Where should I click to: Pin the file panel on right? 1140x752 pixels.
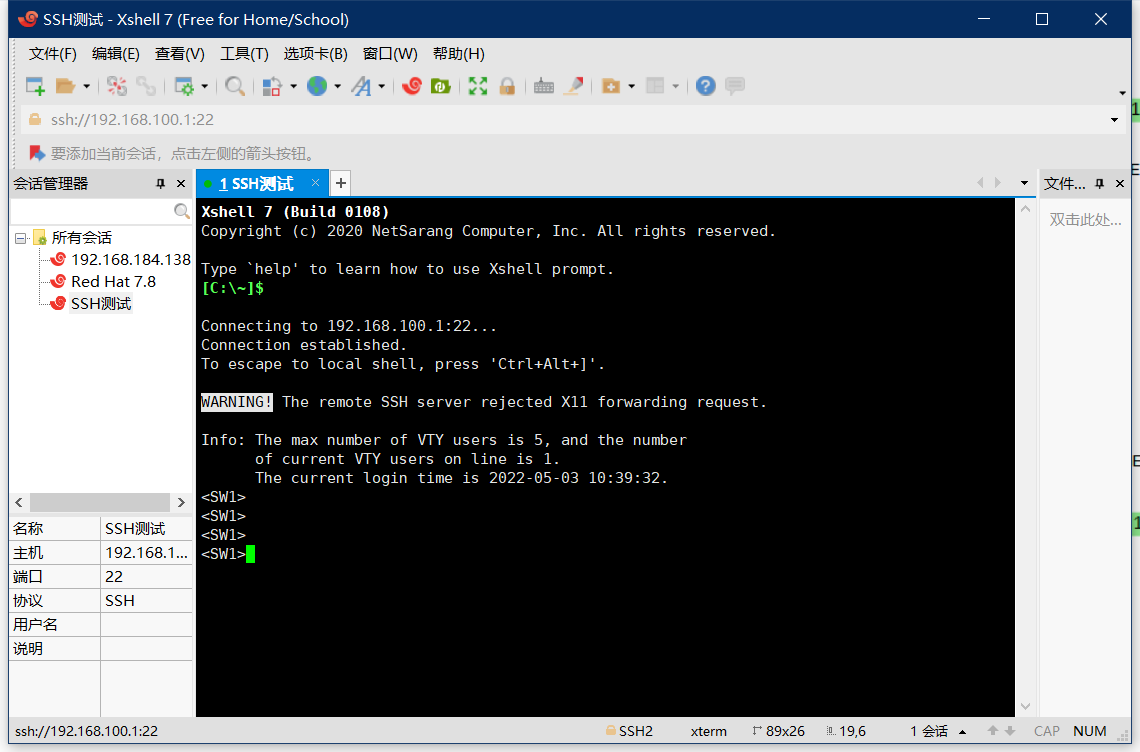pyautogui.click(x=1099, y=184)
